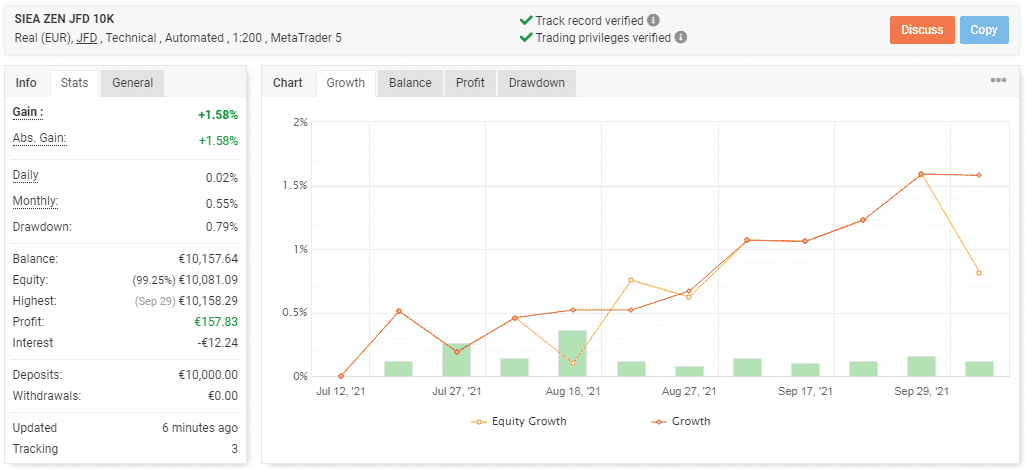Click the orange Discuss button
Image resolution: width=1026 pixels, height=470 pixels.
click(x=922, y=30)
